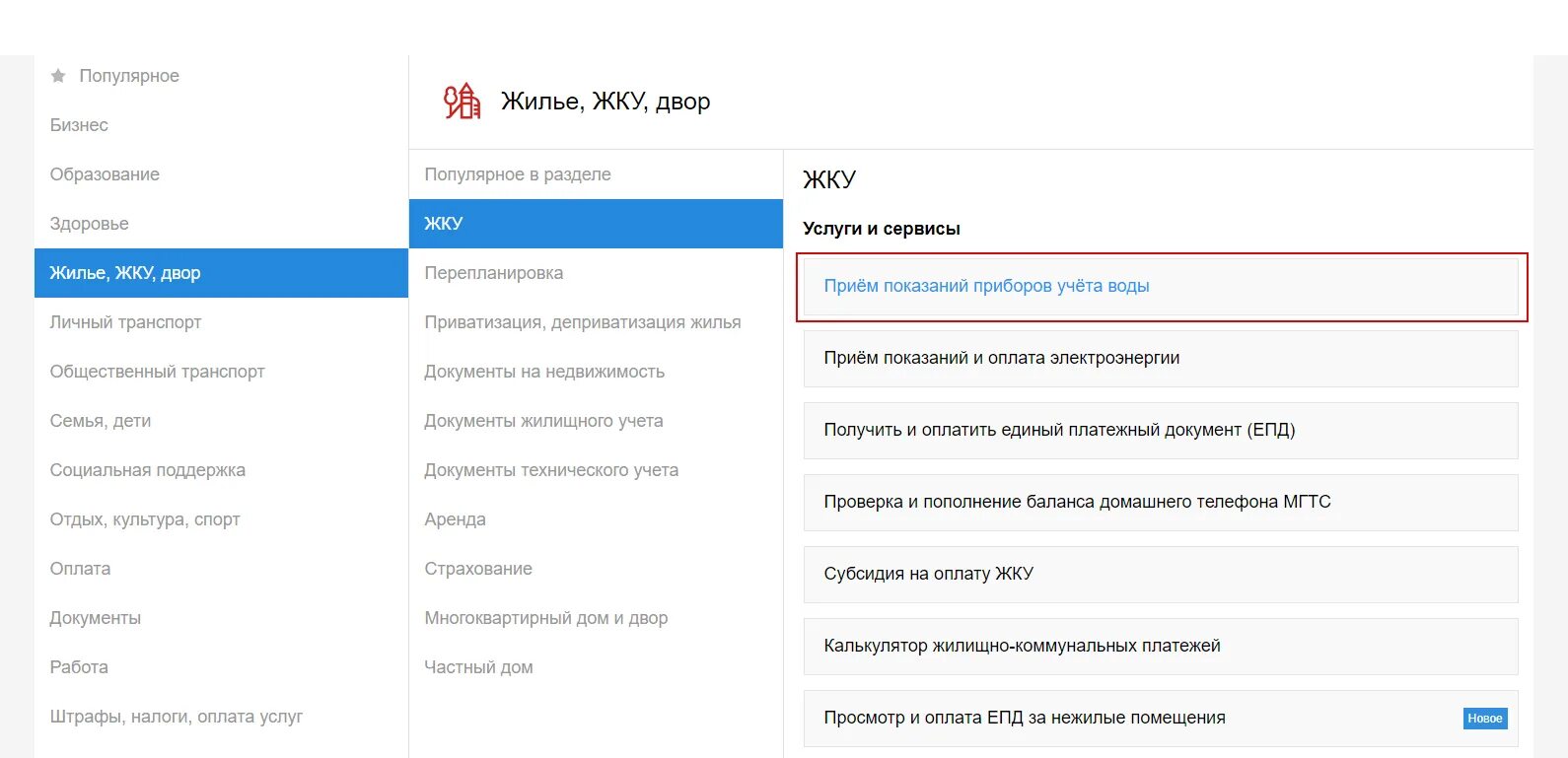The width and height of the screenshot is (1568, 758).
Task: Open Семья, дети category
Action: 101,421
